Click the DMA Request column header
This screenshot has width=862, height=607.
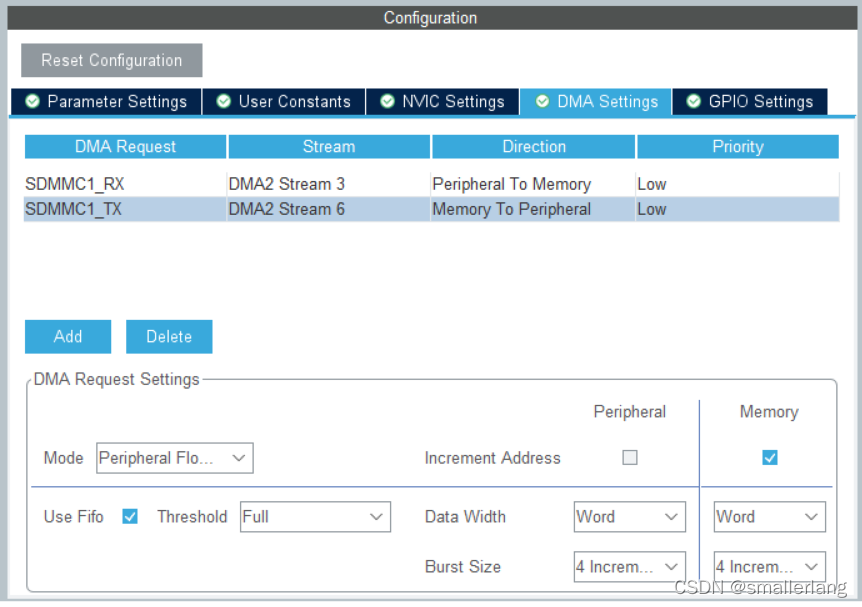pos(125,147)
